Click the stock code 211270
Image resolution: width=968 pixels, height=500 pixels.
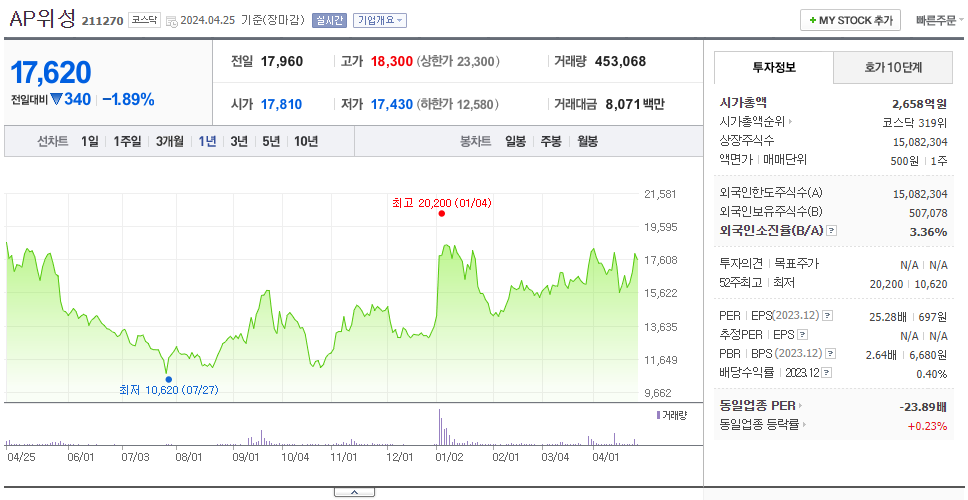click(x=102, y=22)
